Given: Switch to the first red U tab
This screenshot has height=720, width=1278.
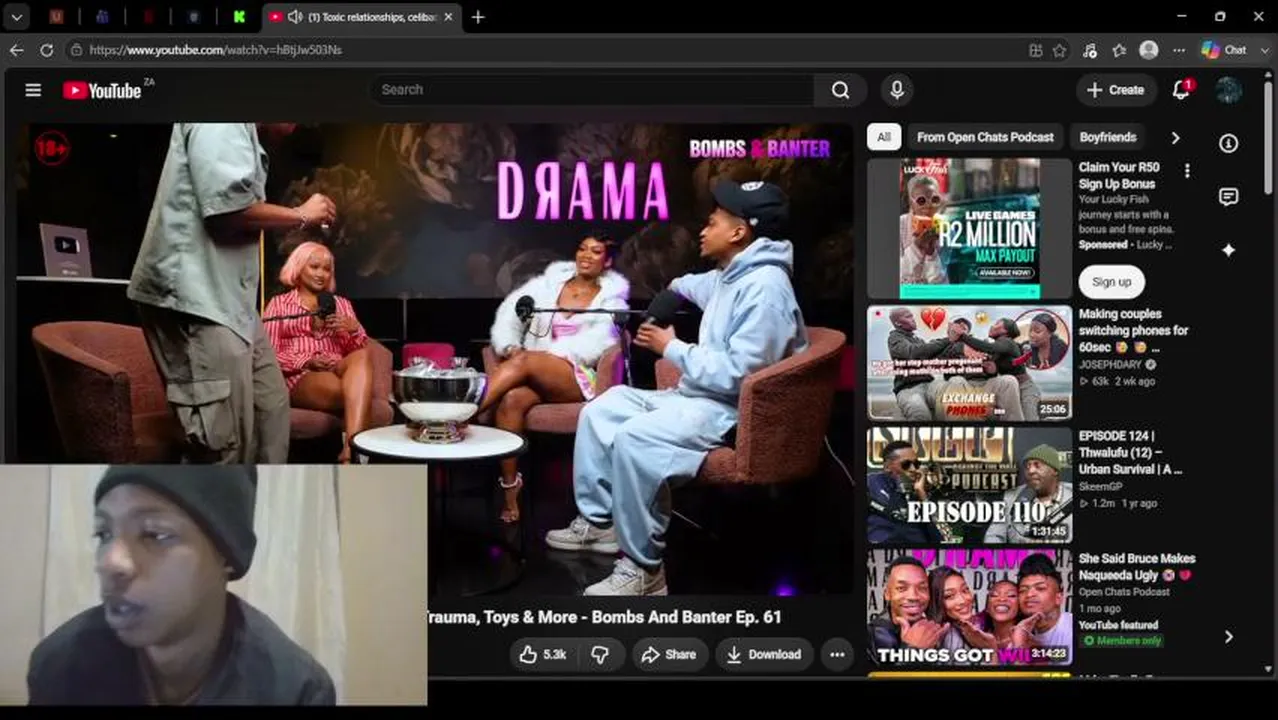Looking at the screenshot, I should 56,17.
